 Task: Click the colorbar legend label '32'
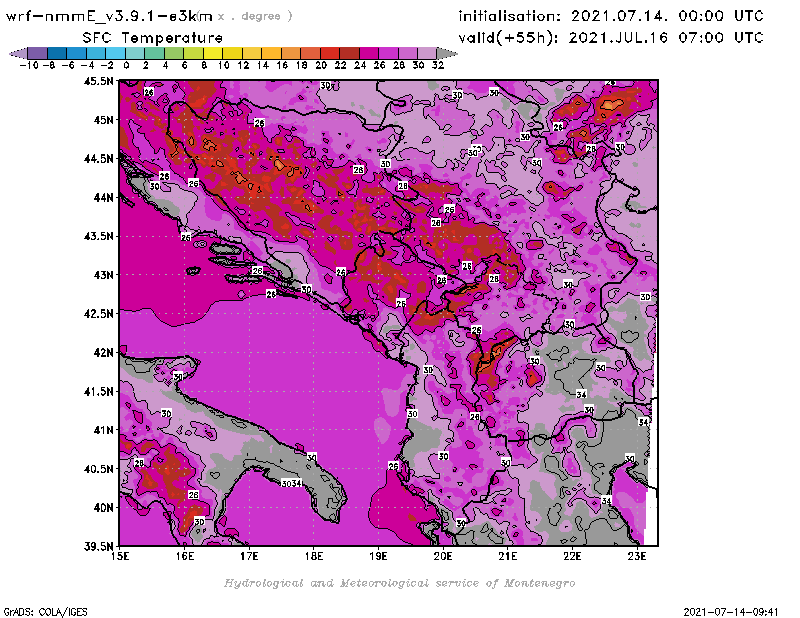pyautogui.click(x=437, y=65)
